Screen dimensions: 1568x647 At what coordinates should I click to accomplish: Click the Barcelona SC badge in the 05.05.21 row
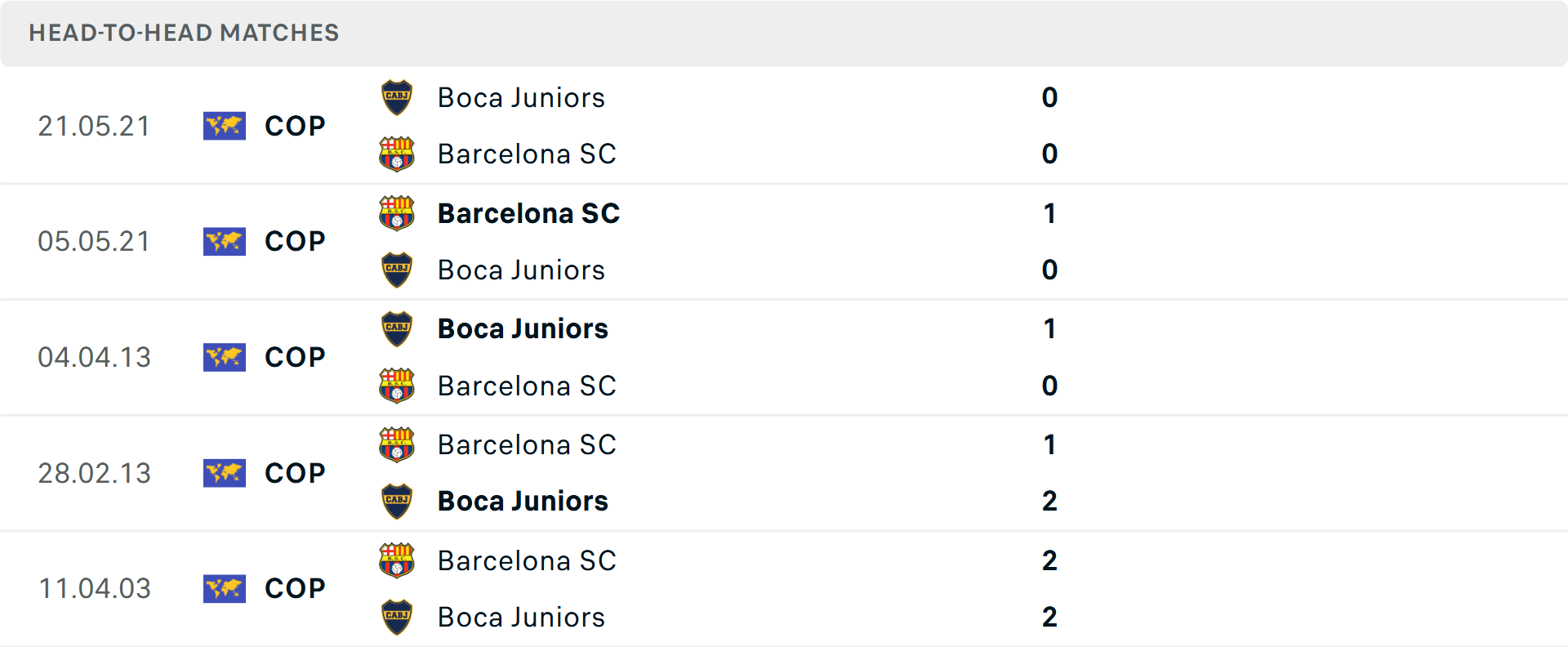397,213
